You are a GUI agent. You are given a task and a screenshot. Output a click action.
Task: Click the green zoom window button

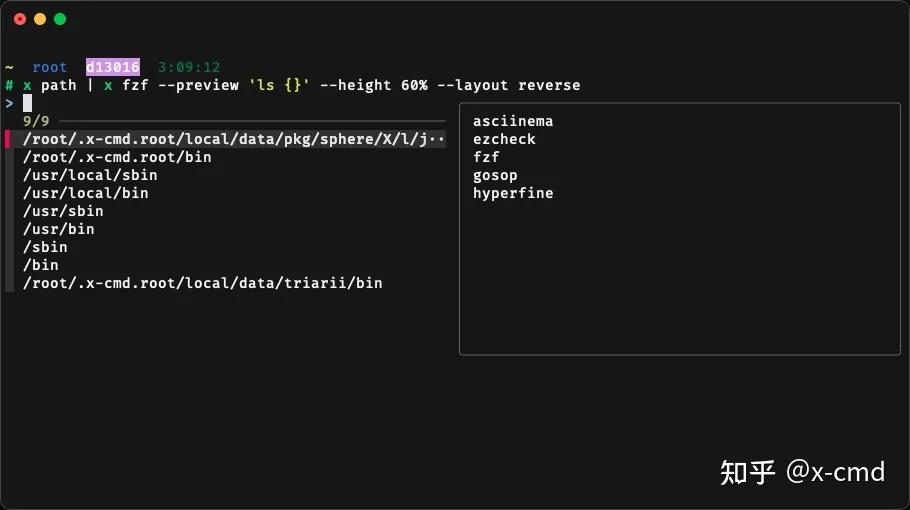pos(60,19)
